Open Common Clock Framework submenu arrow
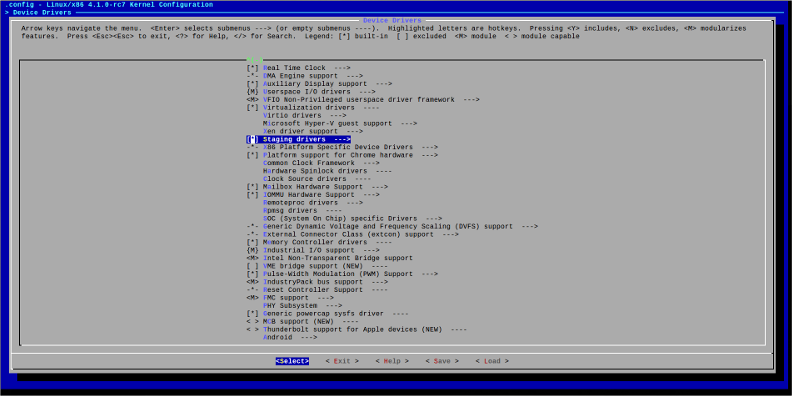Viewport: 792px width, 396px height. (x=371, y=163)
